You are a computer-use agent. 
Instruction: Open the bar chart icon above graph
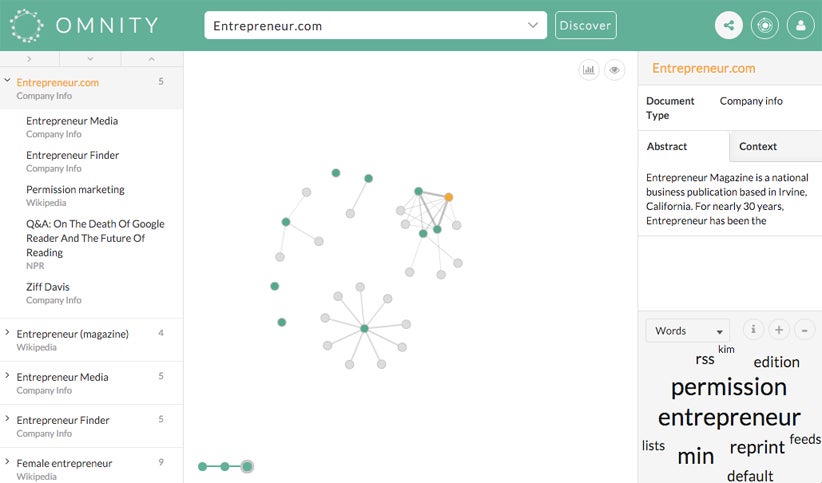tap(589, 69)
